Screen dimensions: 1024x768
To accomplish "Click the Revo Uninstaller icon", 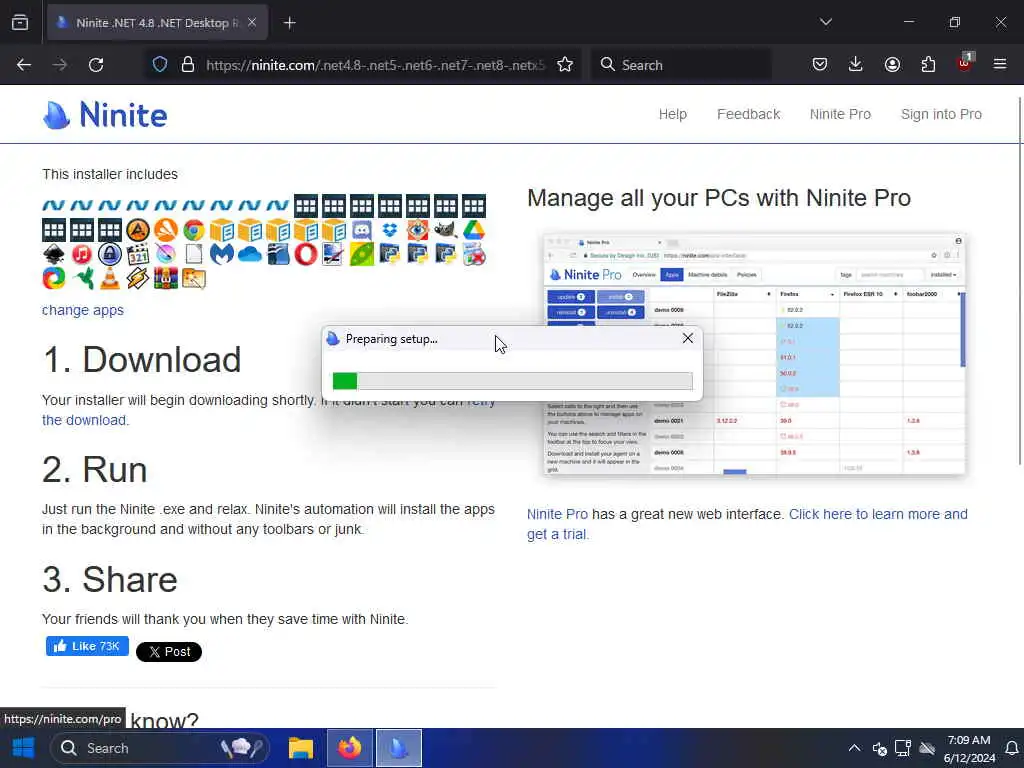I will pyautogui.click(x=474, y=254).
